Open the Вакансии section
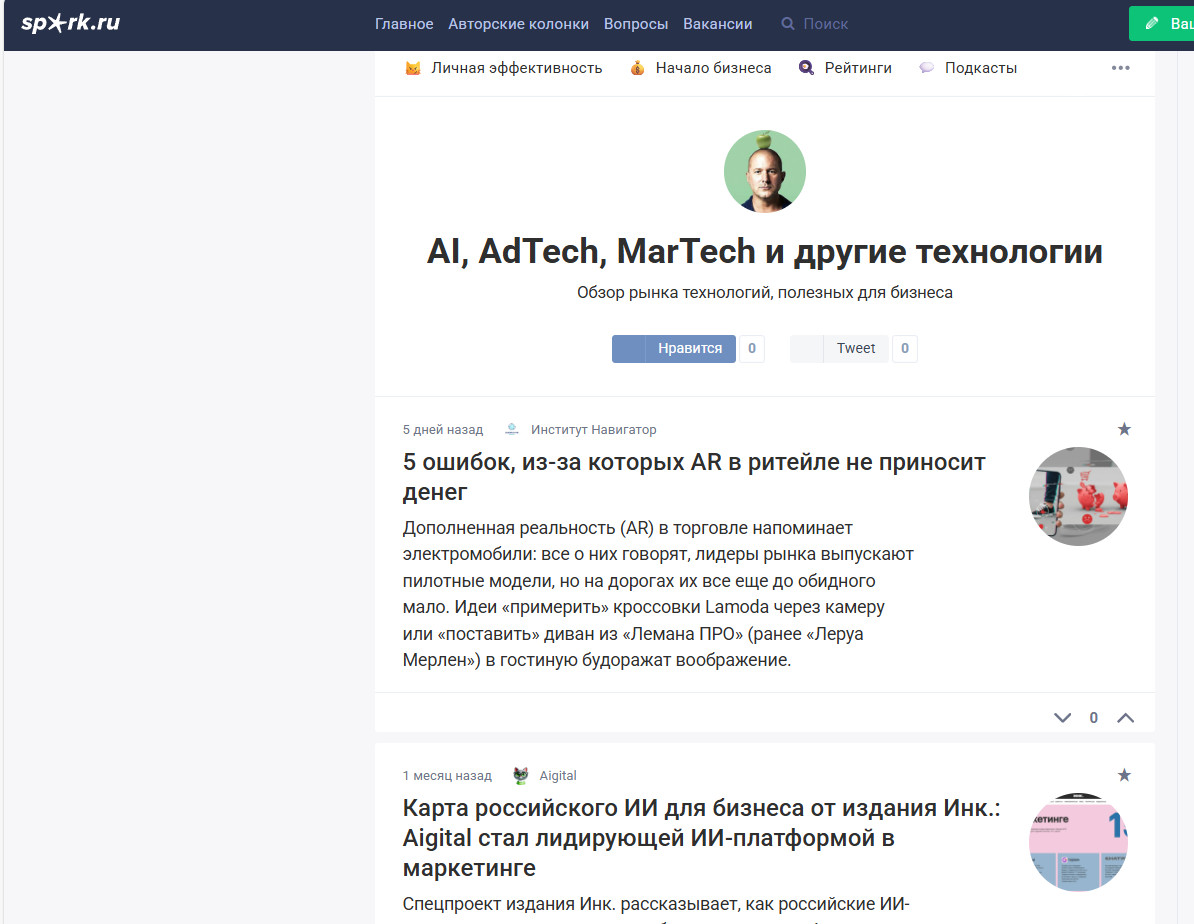Viewport: 1194px width, 924px height. pyautogui.click(x=717, y=24)
